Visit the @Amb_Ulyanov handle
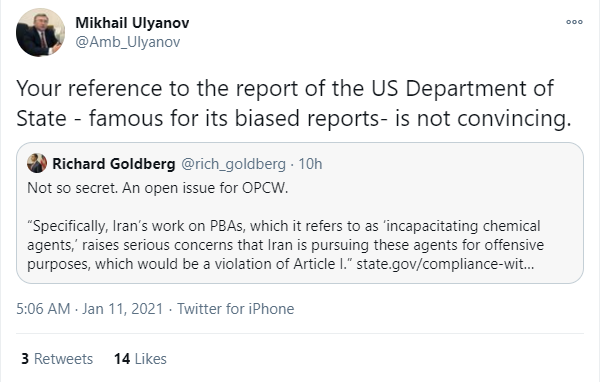Screen dimensions: 601x382 point(128,42)
